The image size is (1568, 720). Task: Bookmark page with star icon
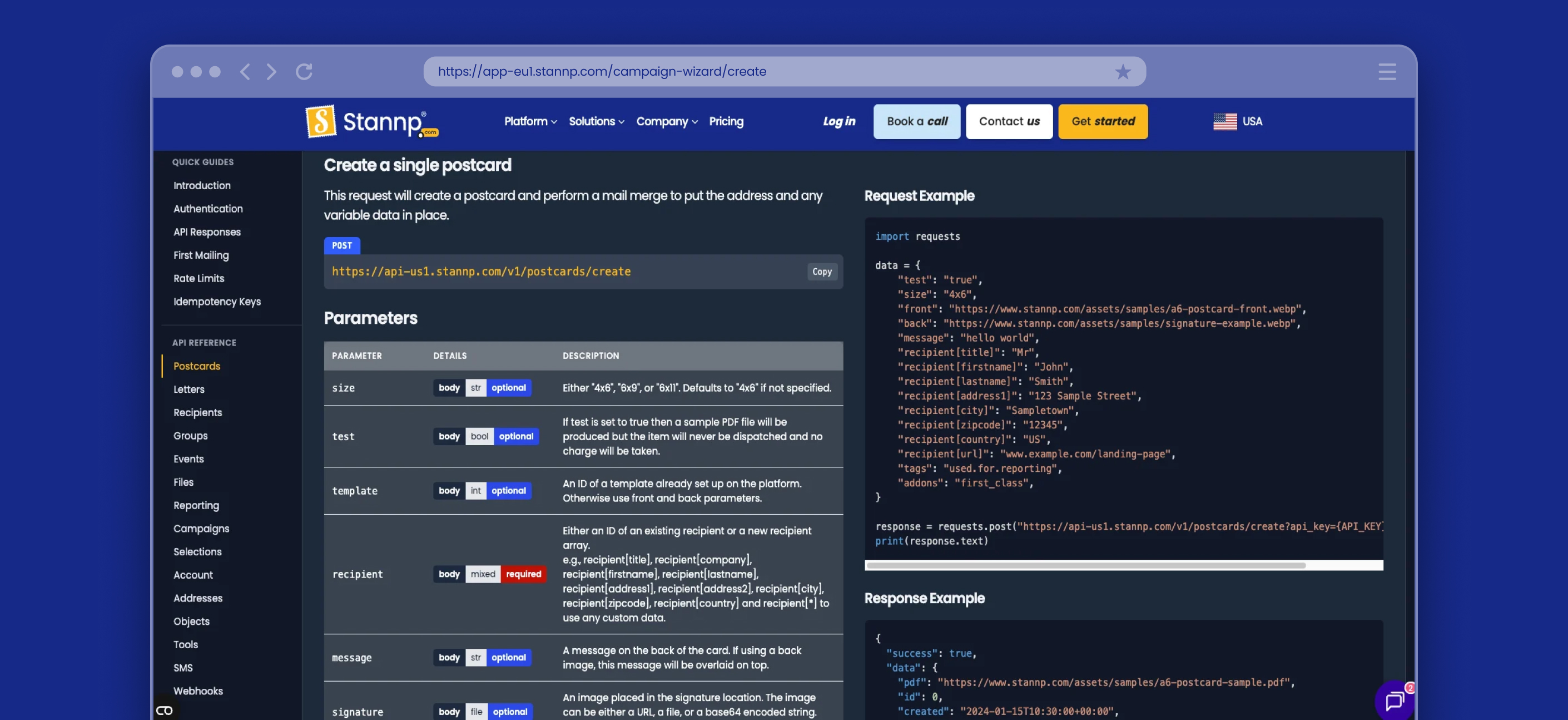tap(1123, 72)
